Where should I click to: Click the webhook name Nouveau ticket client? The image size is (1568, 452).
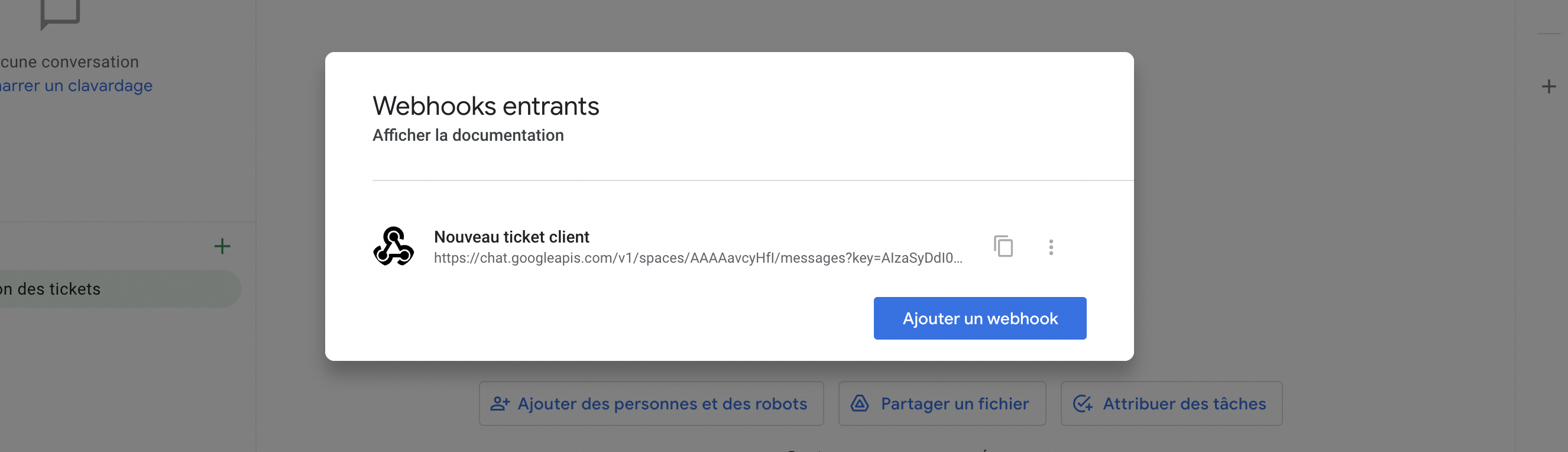pos(511,237)
